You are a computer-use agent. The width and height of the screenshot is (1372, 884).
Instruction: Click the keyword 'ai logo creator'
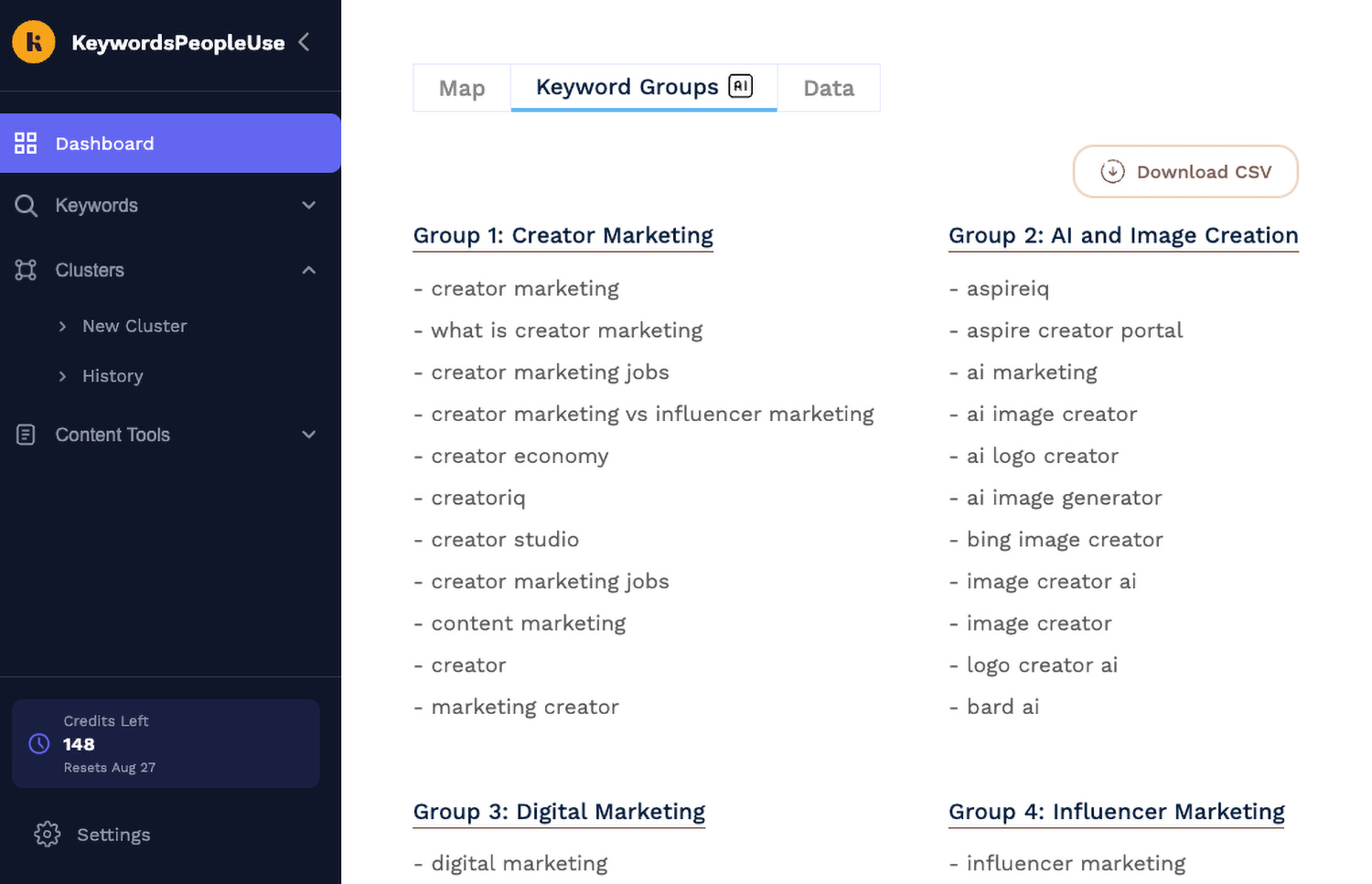pyautogui.click(x=1043, y=457)
